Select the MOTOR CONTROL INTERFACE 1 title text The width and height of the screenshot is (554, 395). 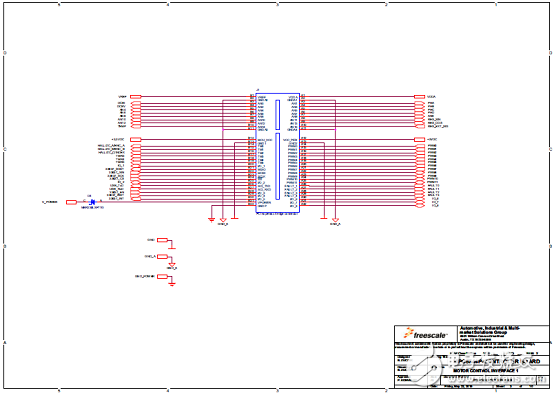tap(485, 371)
